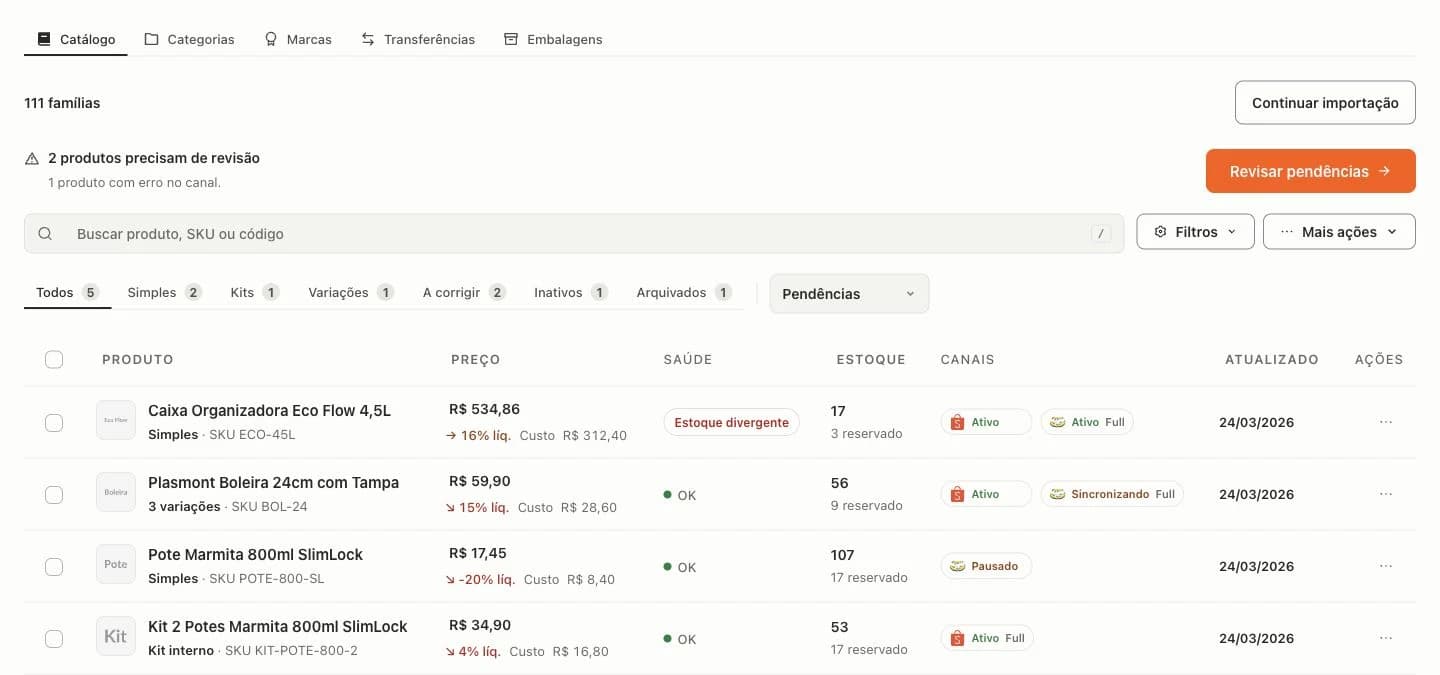
Task: Open actions menu for Caixa Organizadora row
Action: tap(1386, 422)
